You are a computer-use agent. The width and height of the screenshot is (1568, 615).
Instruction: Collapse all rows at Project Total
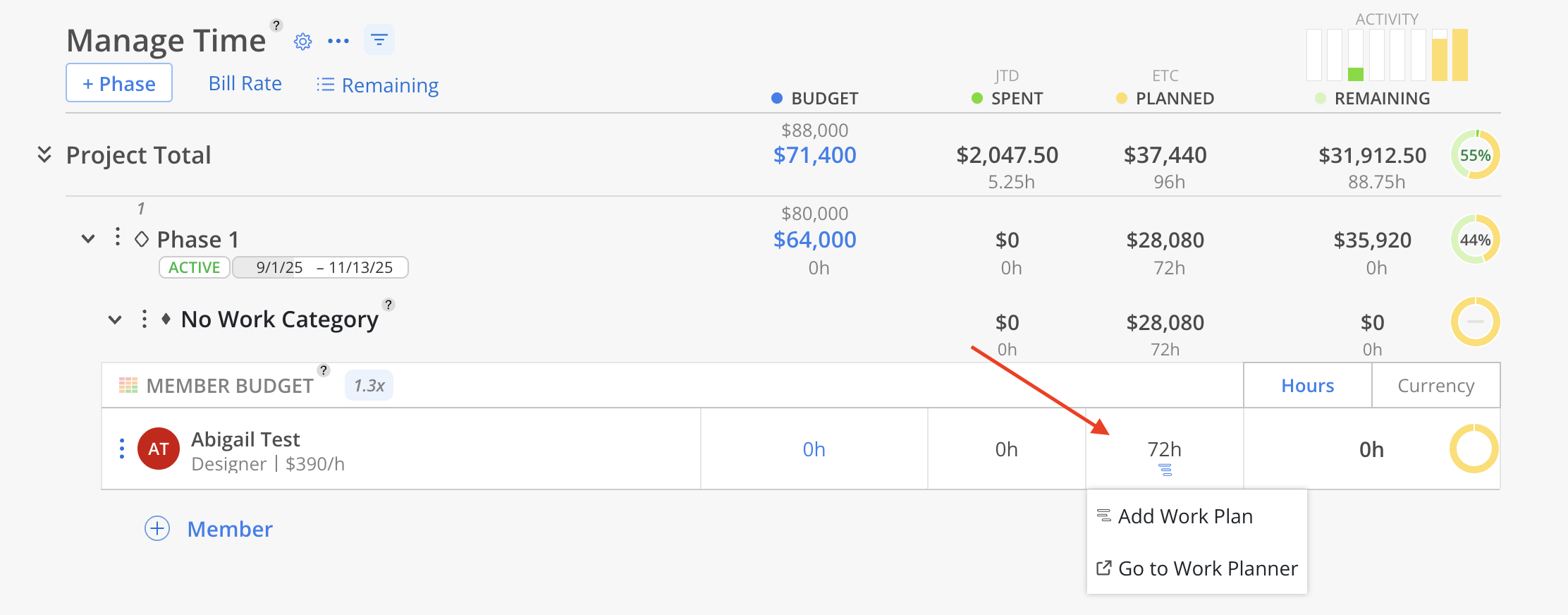44,154
